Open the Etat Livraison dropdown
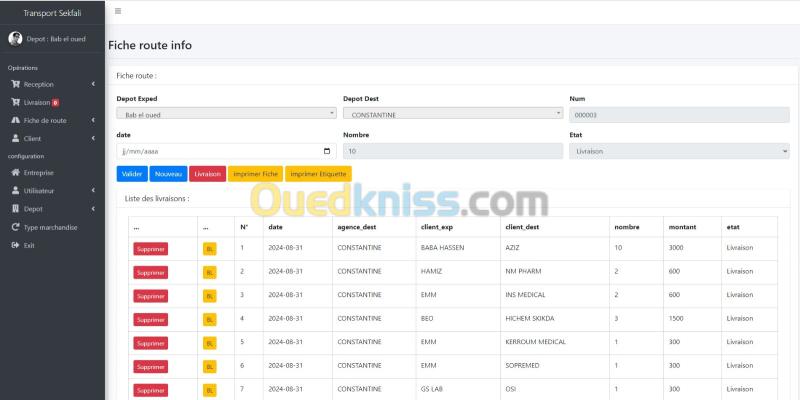The height and width of the screenshot is (400, 800). (x=679, y=151)
